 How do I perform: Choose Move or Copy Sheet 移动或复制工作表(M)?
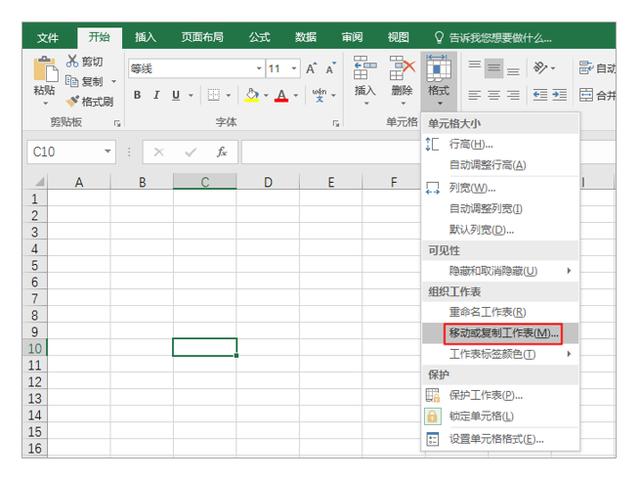500,333
